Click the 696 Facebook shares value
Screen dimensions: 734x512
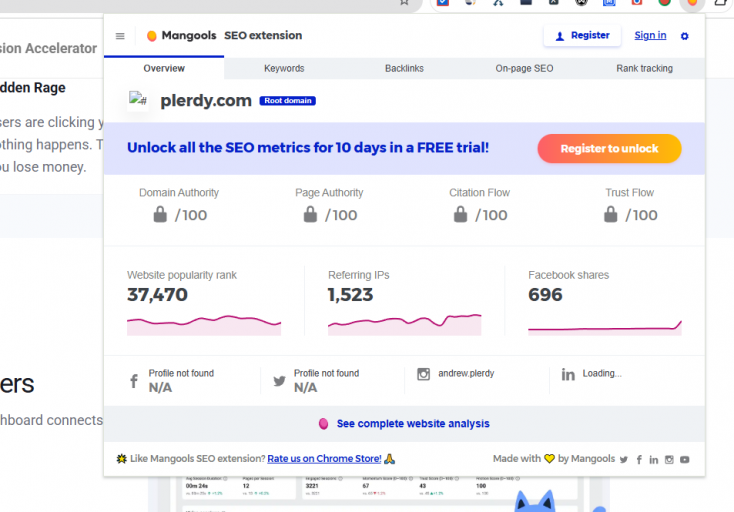point(545,295)
